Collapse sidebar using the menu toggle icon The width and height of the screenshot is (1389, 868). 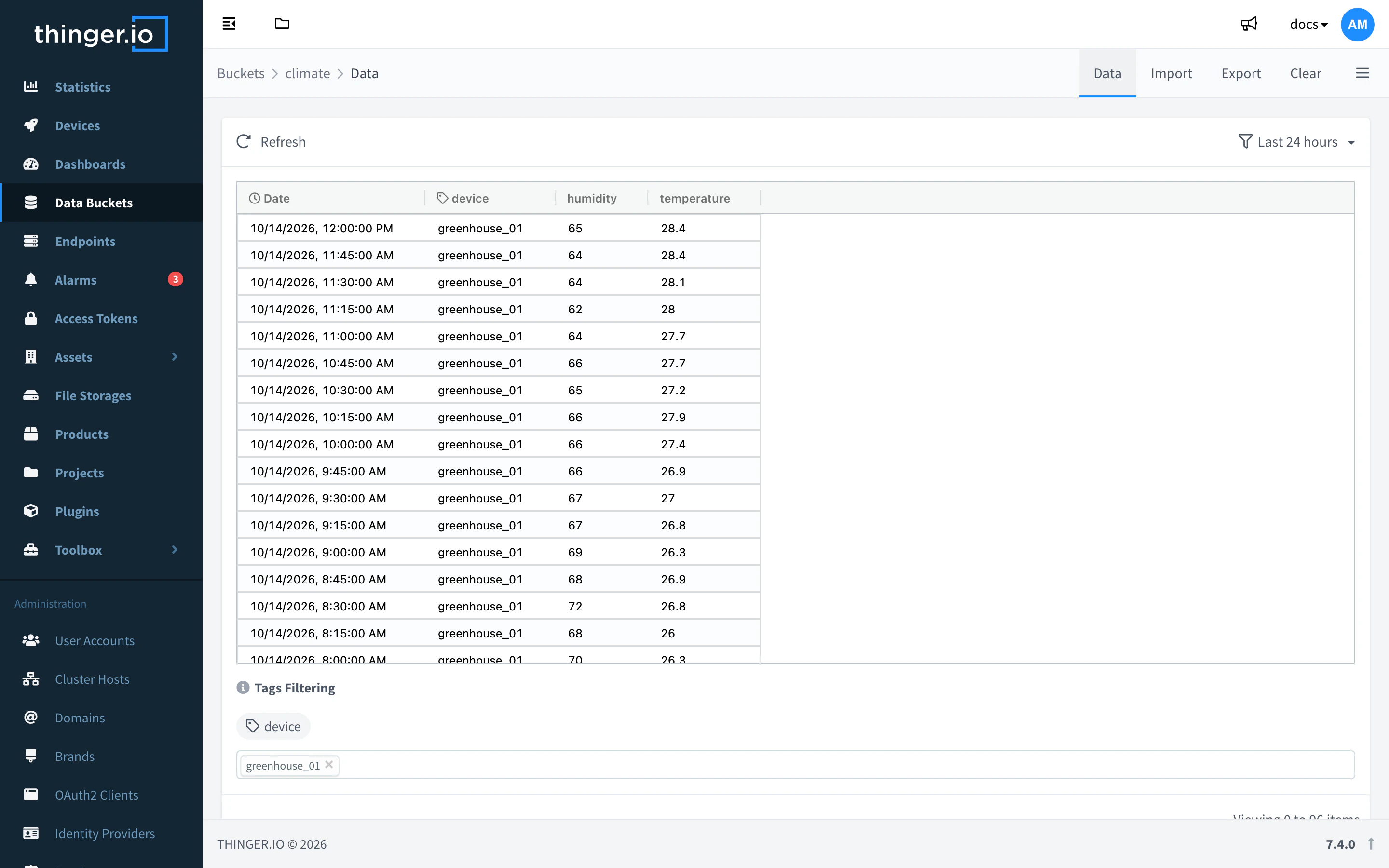pos(229,24)
